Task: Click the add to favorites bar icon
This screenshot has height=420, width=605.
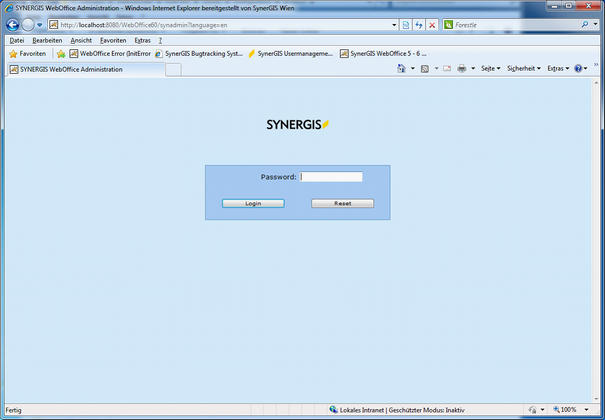Action: pyautogui.click(x=61, y=54)
